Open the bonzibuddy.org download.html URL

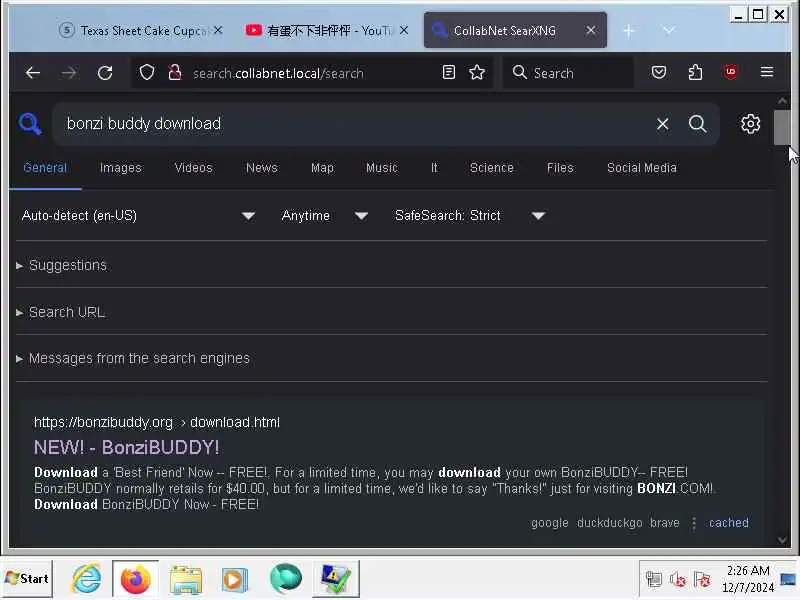(x=157, y=422)
